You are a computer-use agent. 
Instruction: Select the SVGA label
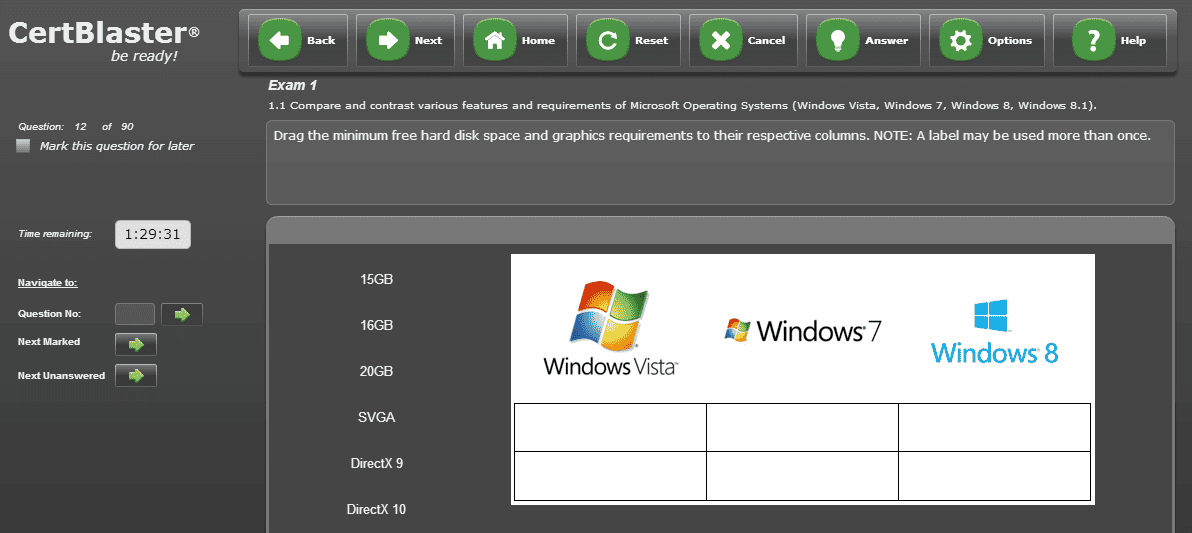click(376, 417)
